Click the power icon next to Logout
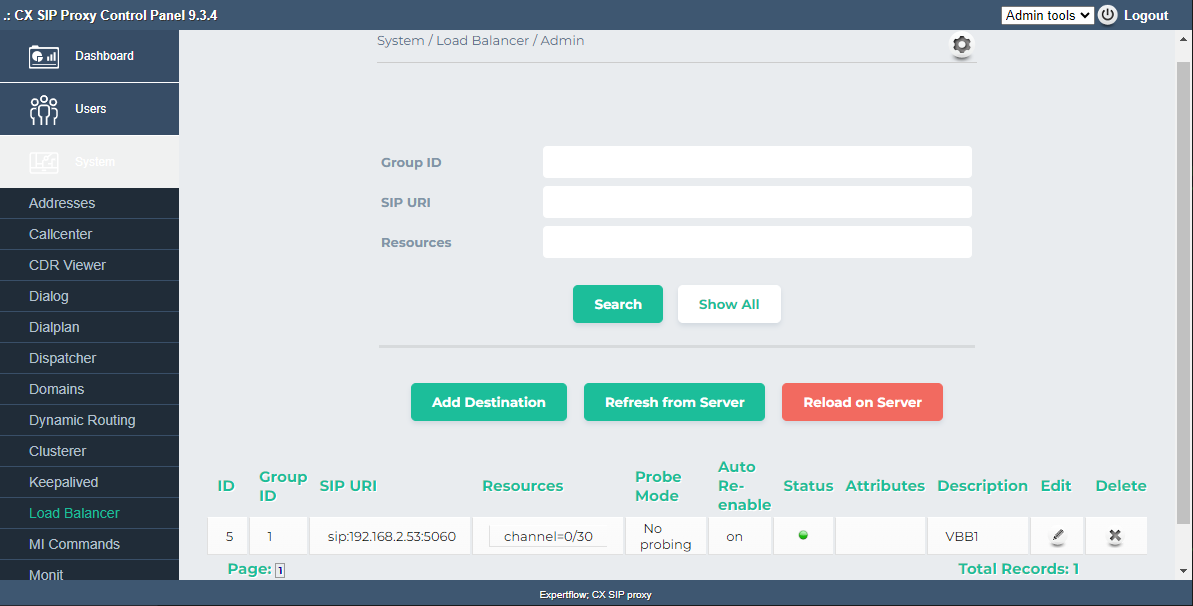The width and height of the screenshot is (1193, 606). (1108, 14)
